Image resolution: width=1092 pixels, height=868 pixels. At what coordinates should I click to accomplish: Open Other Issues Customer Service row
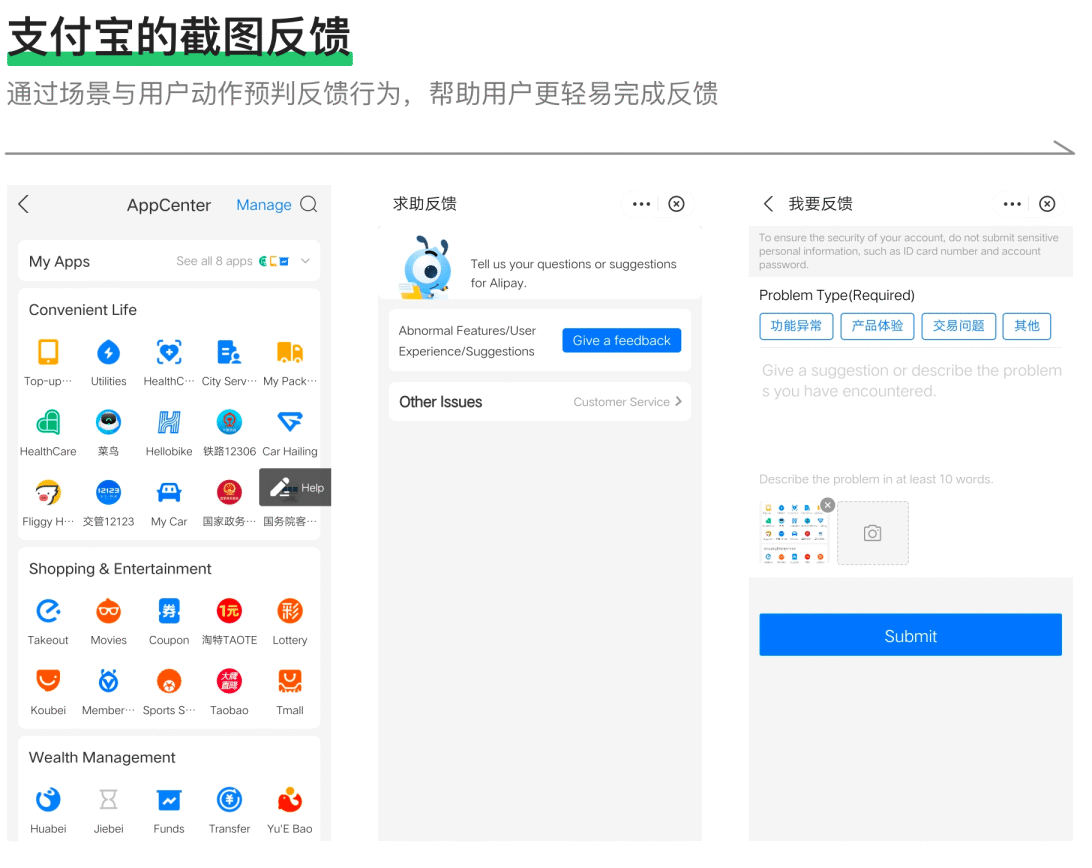[539, 402]
